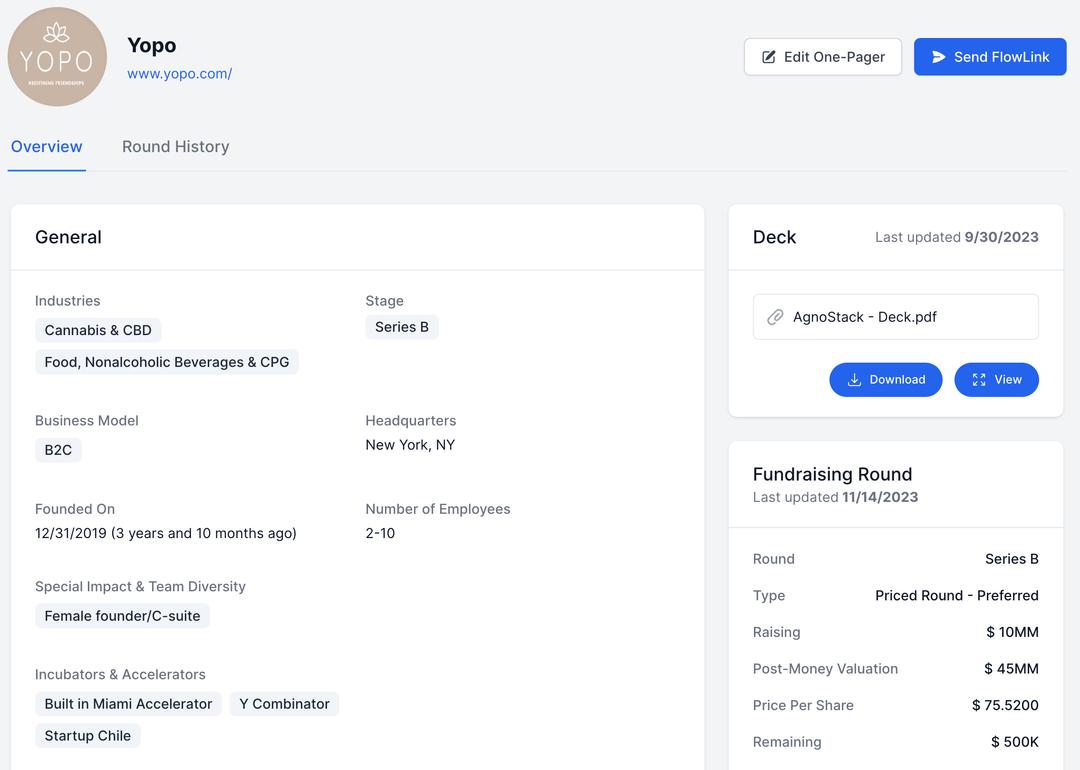Click the Y Combinator accelerator tag

coord(284,704)
